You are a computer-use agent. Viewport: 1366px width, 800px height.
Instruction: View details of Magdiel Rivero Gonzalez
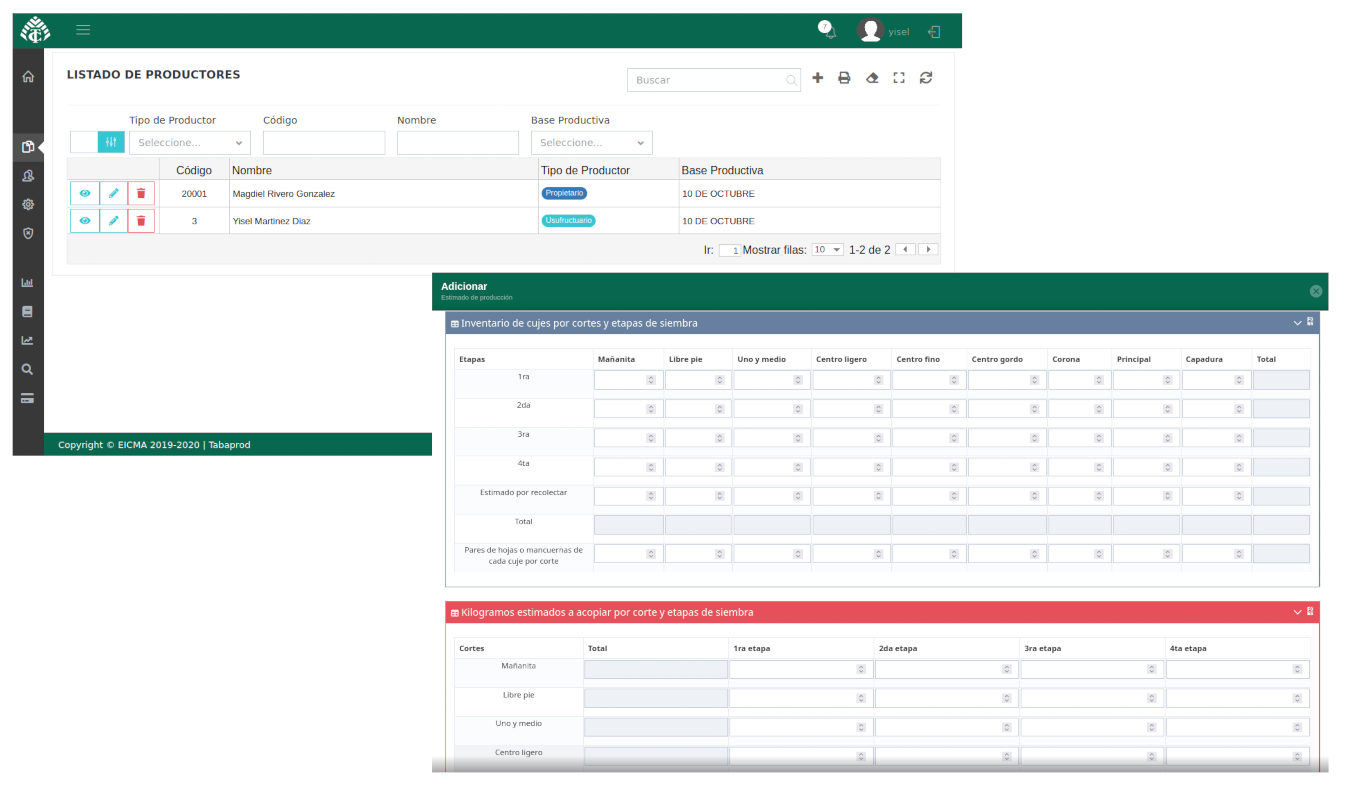[x=85, y=193]
